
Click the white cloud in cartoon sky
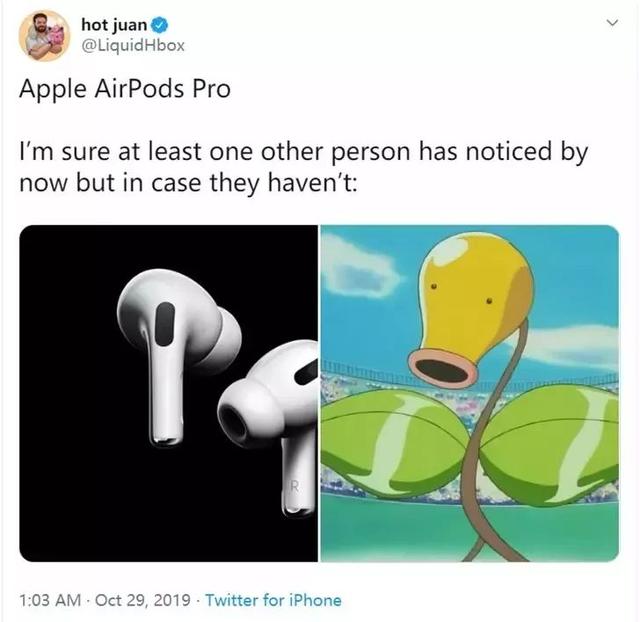[359, 267]
